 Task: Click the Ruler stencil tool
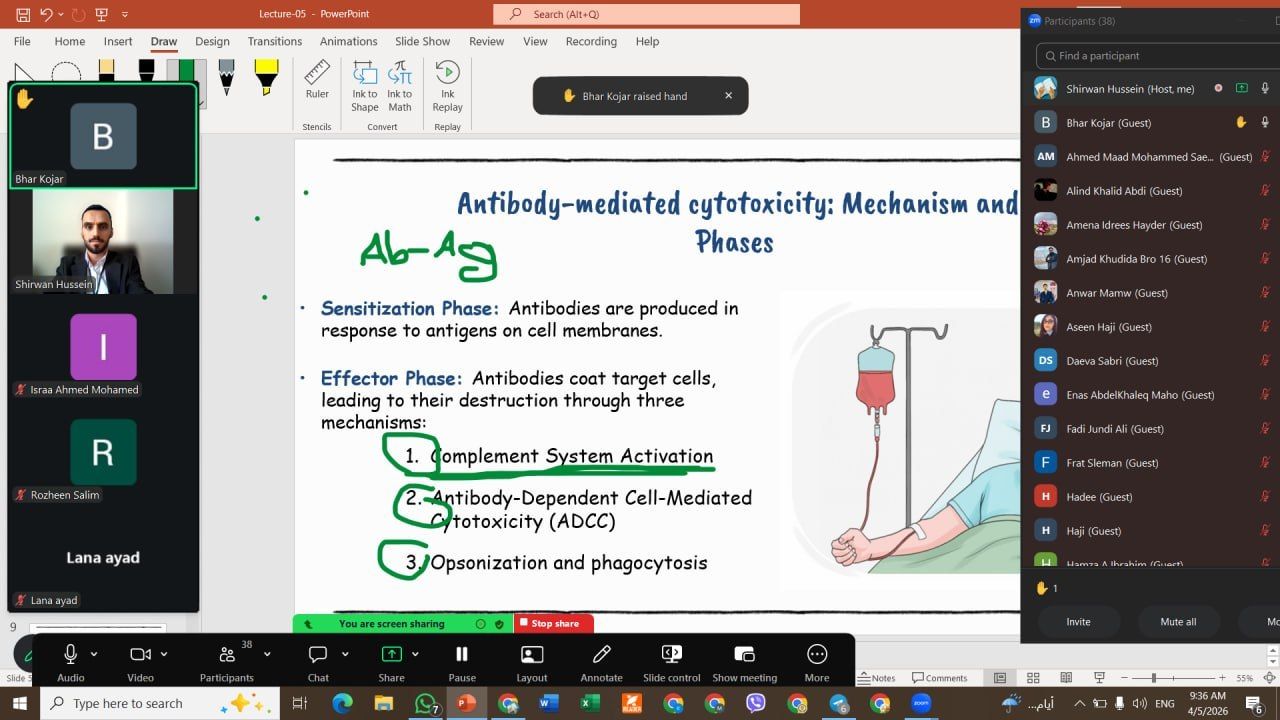click(317, 80)
